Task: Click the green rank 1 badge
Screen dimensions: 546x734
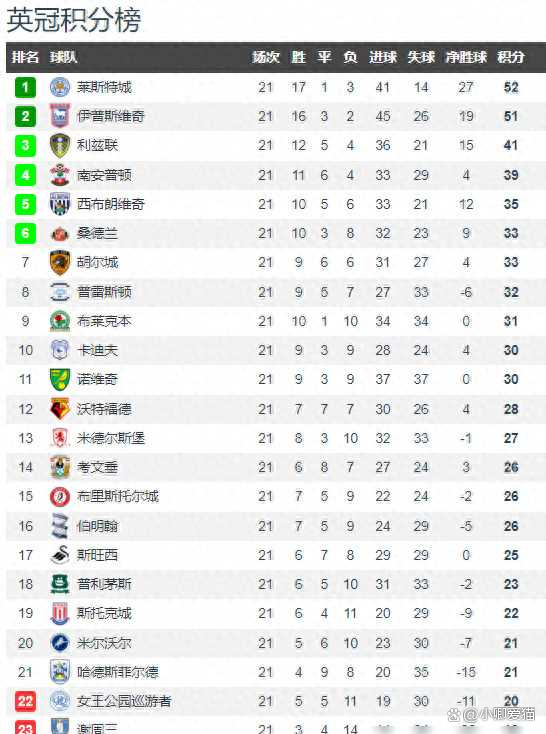Action: click(x=25, y=87)
